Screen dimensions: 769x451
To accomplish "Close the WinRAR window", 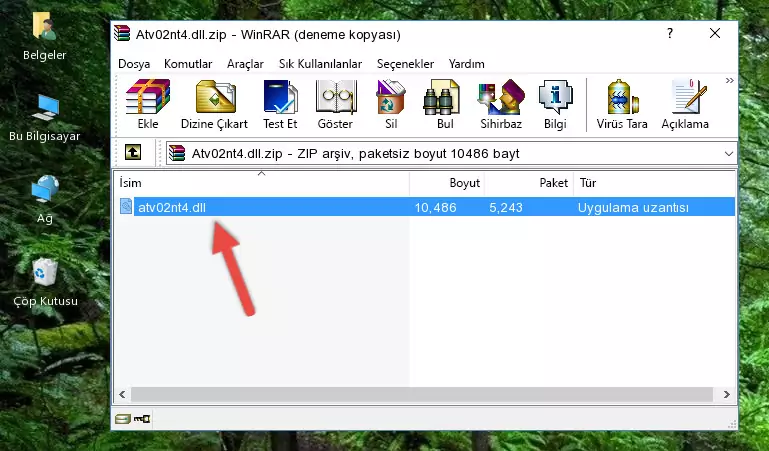I will point(715,33).
